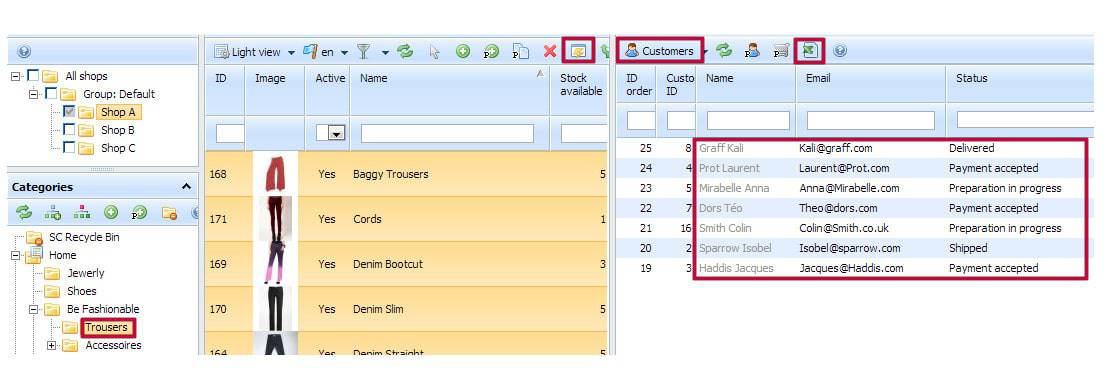Open the help icon above shops tree
Viewport: 1105px width, 383px height.
[25, 51]
